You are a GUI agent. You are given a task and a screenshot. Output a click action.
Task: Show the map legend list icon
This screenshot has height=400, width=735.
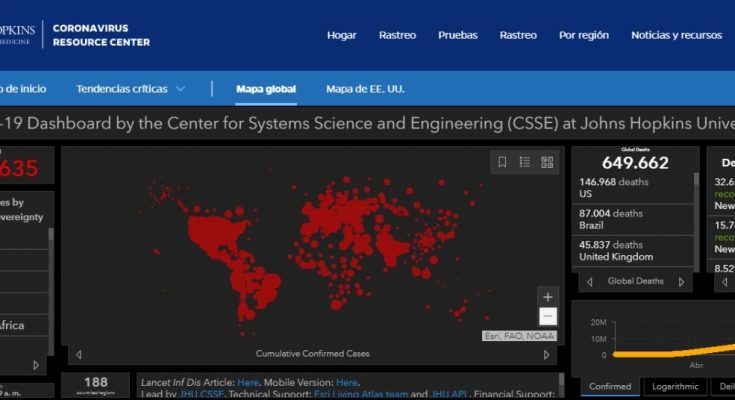tap(525, 162)
